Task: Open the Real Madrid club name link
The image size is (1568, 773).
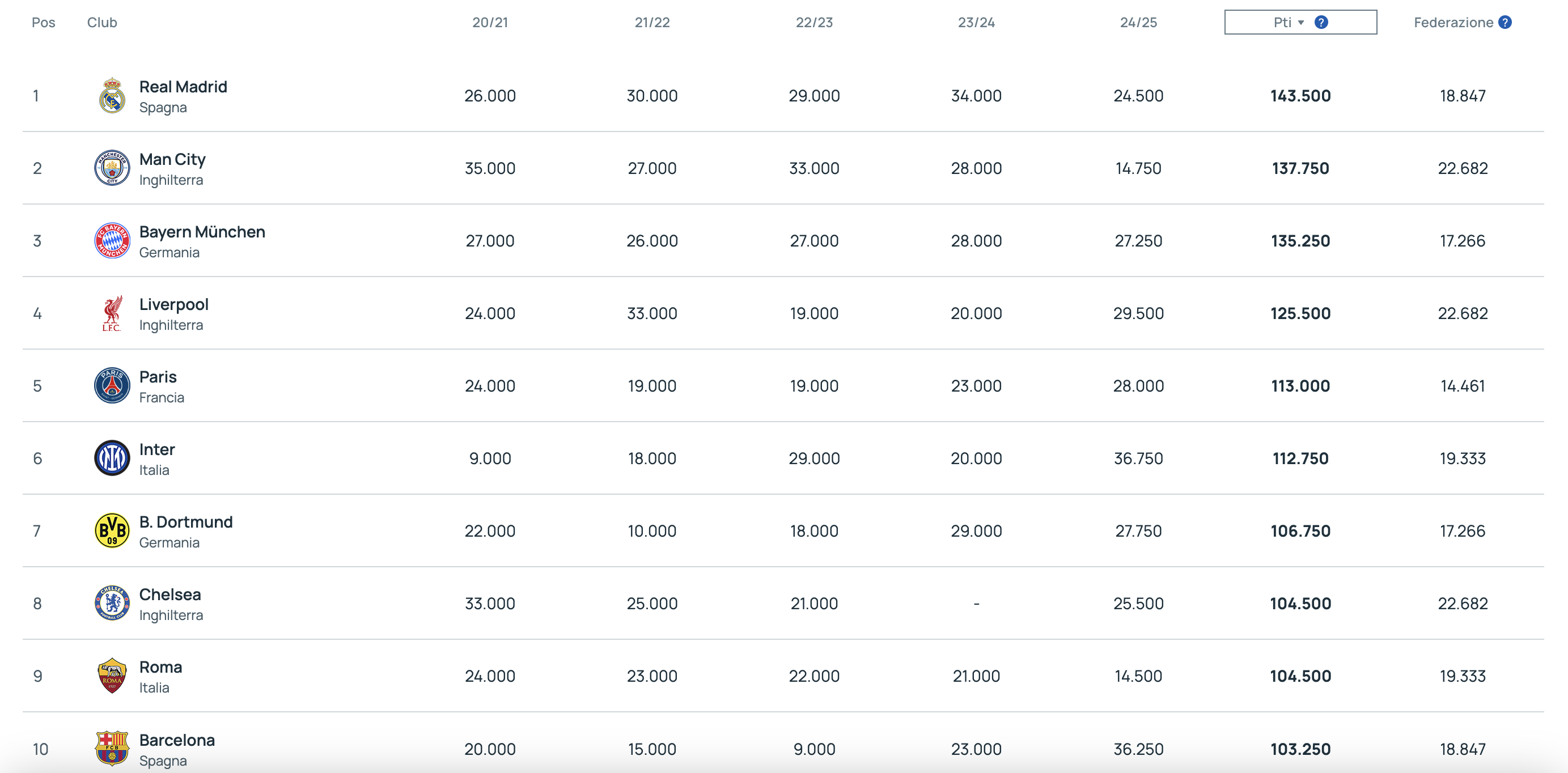Action: pos(183,87)
